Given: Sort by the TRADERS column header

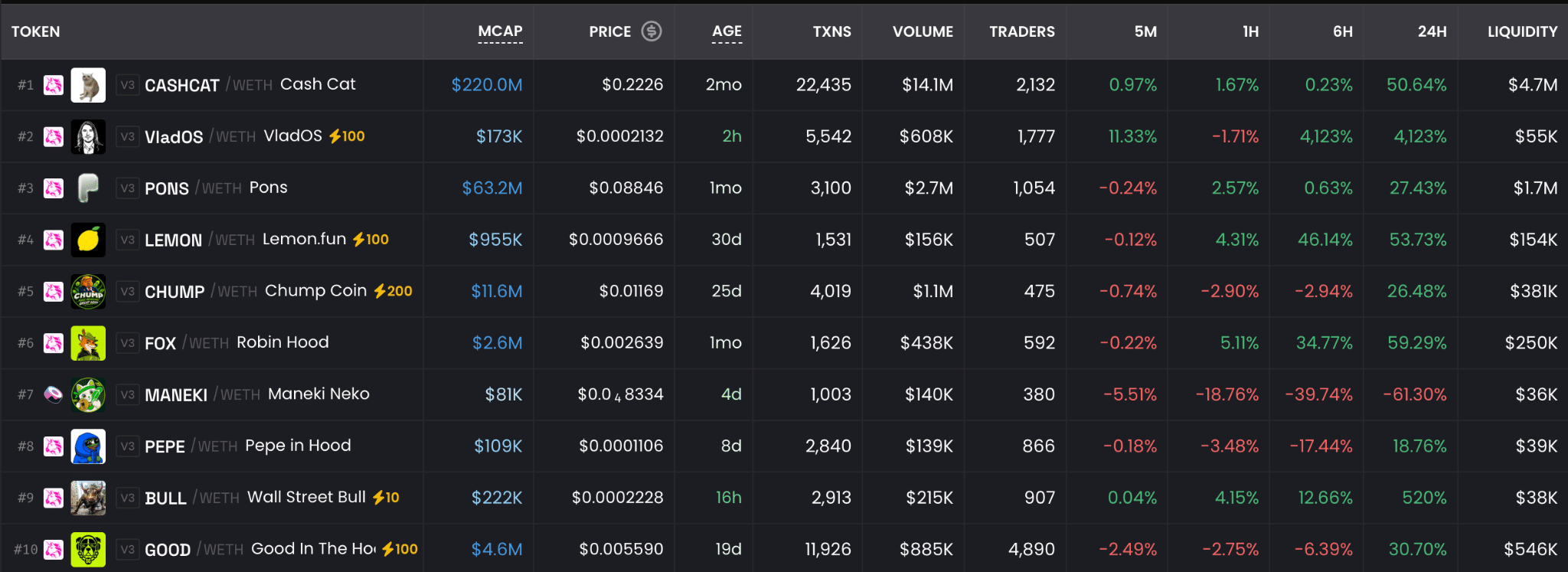Looking at the screenshot, I should pyautogui.click(x=1022, y=31).
